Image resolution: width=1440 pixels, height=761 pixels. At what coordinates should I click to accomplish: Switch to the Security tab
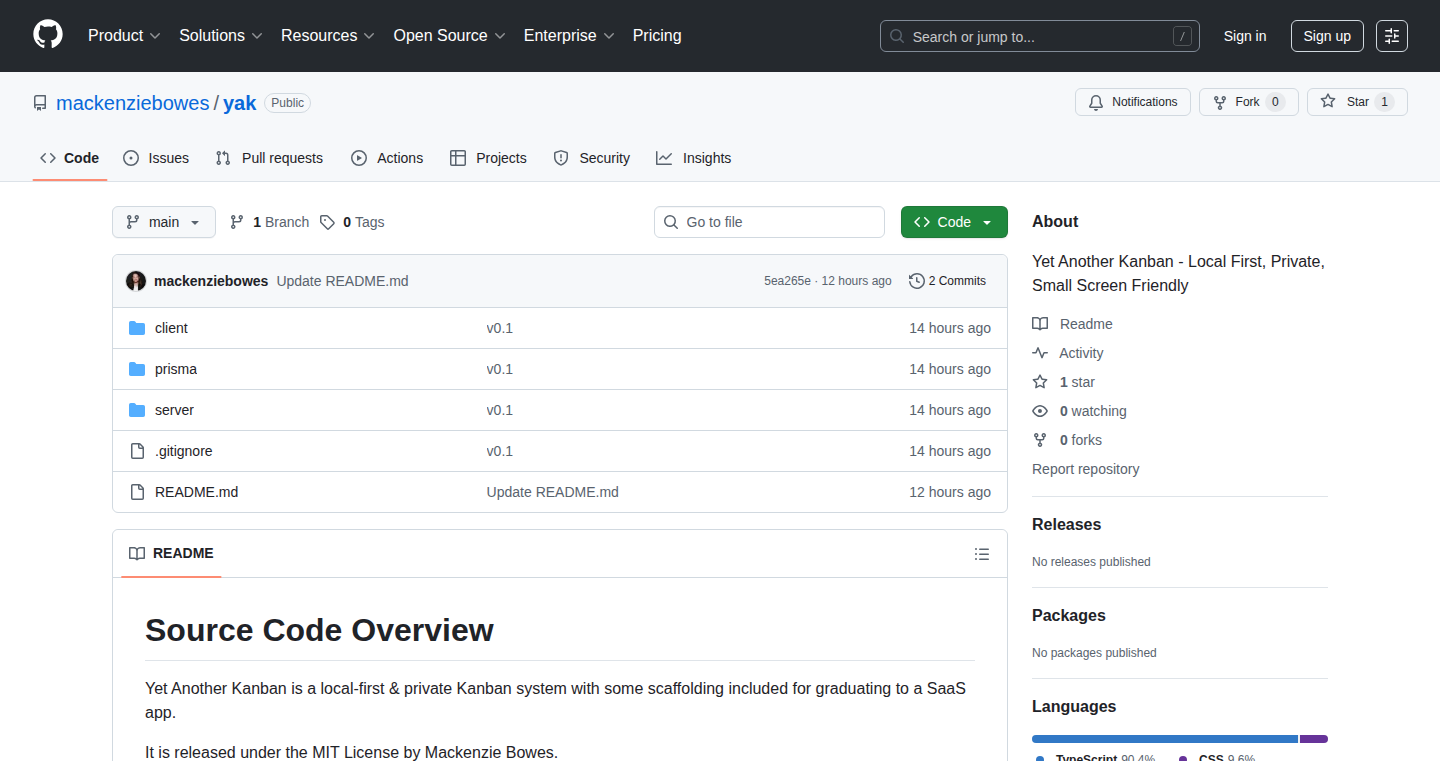tap(592, 158)
